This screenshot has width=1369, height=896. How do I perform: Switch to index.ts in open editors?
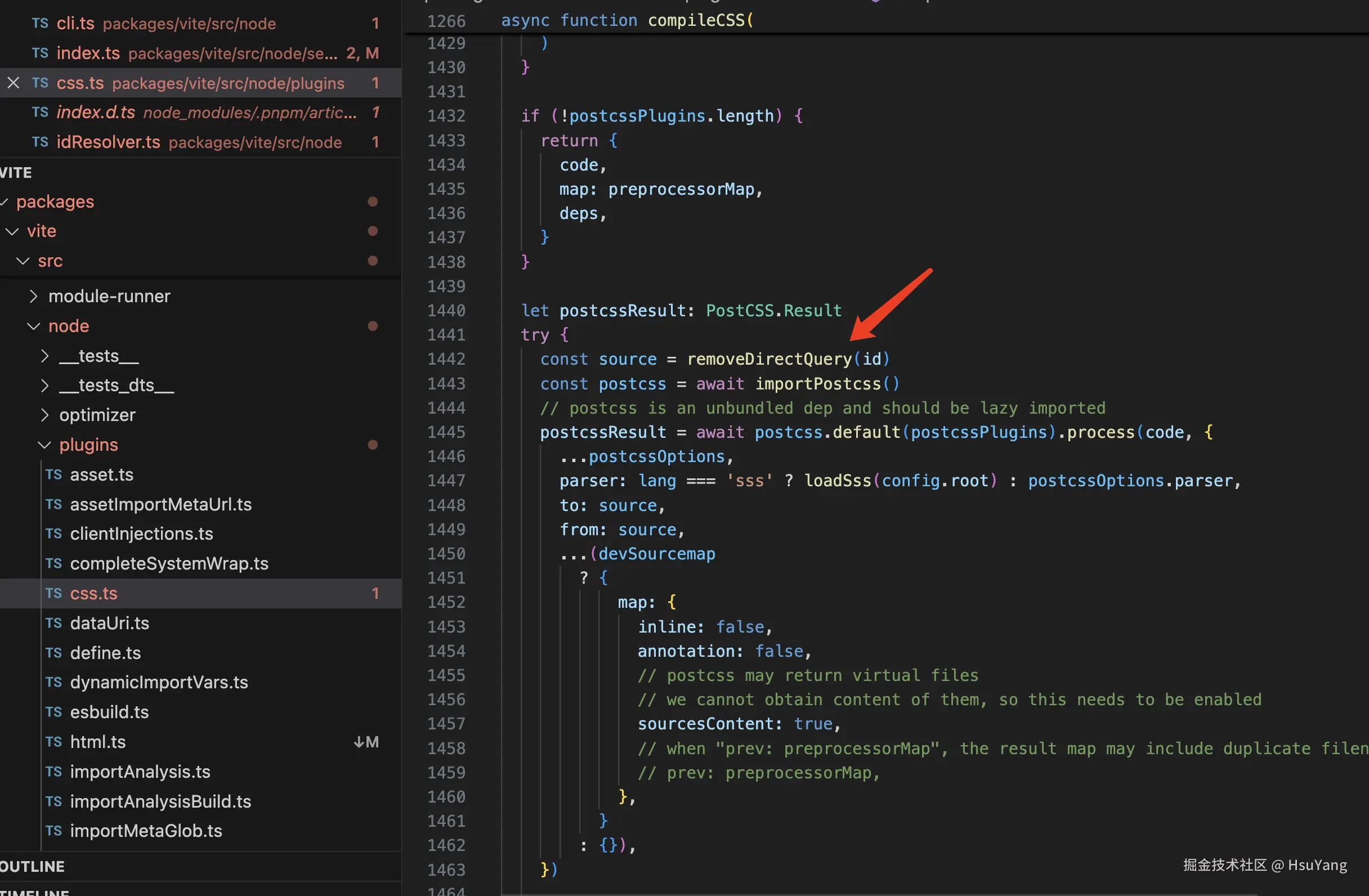(88, 53)
